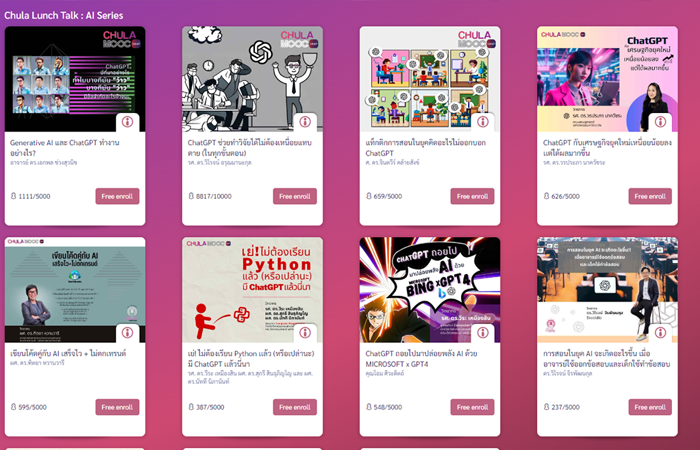
Task: Click info icon on ChatGPT research course
Action: 305,122
